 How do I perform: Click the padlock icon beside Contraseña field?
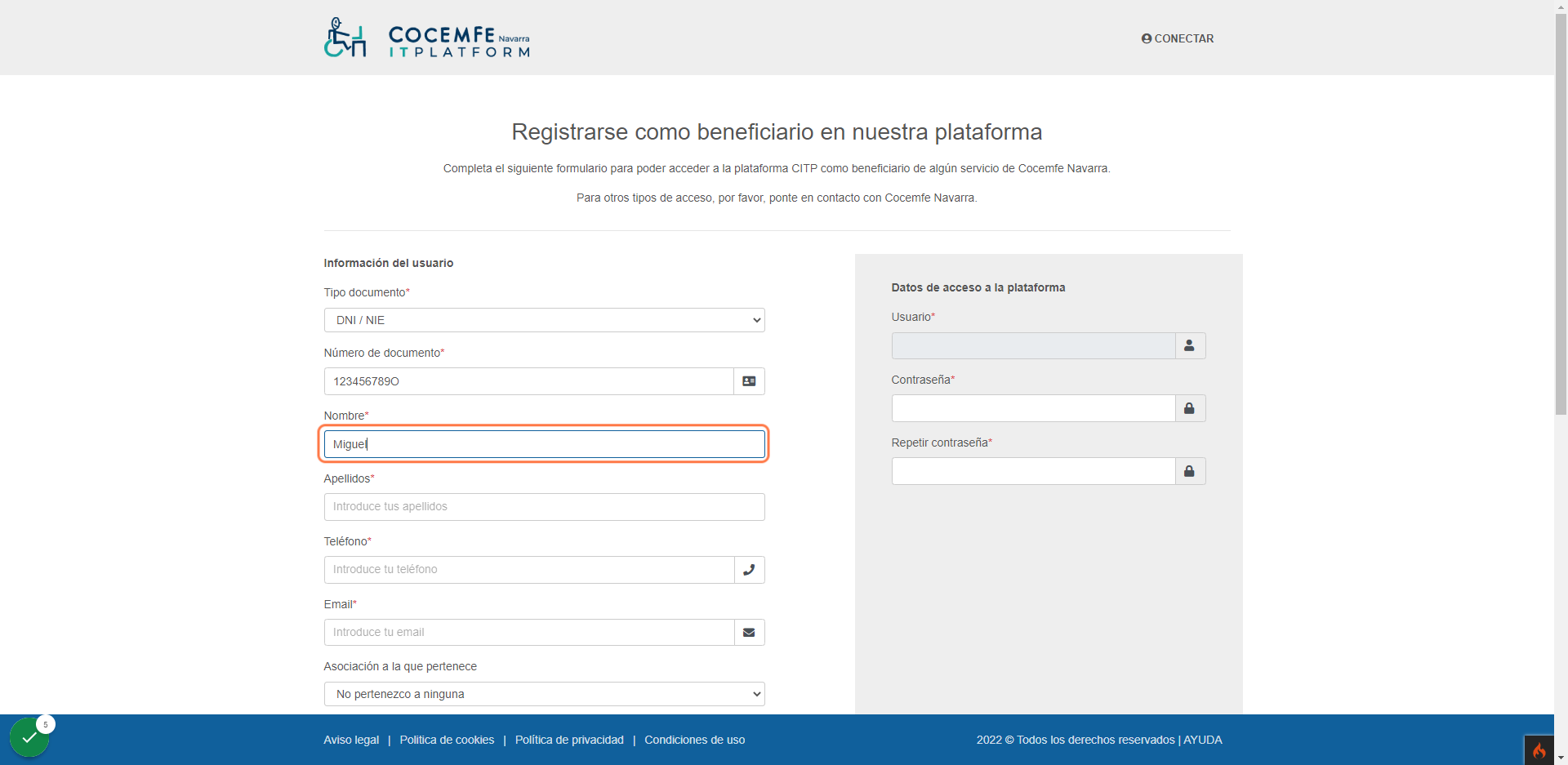click(1190, 408)
